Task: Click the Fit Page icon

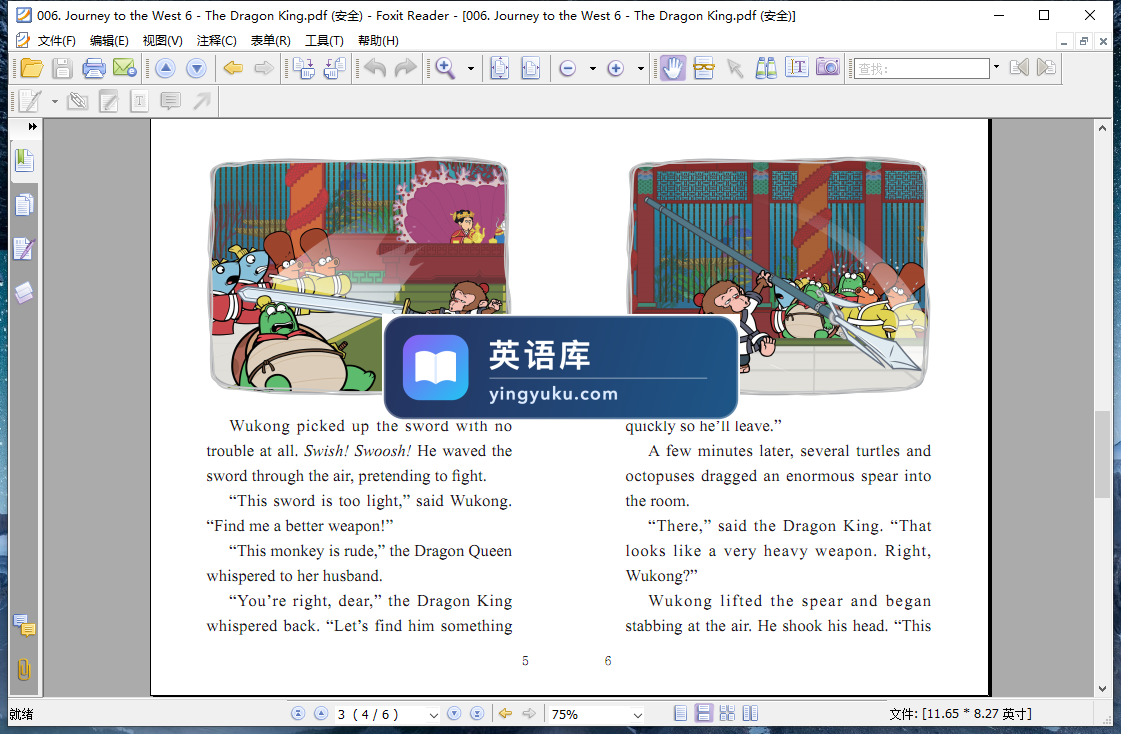Action: [x=500, y=68]
